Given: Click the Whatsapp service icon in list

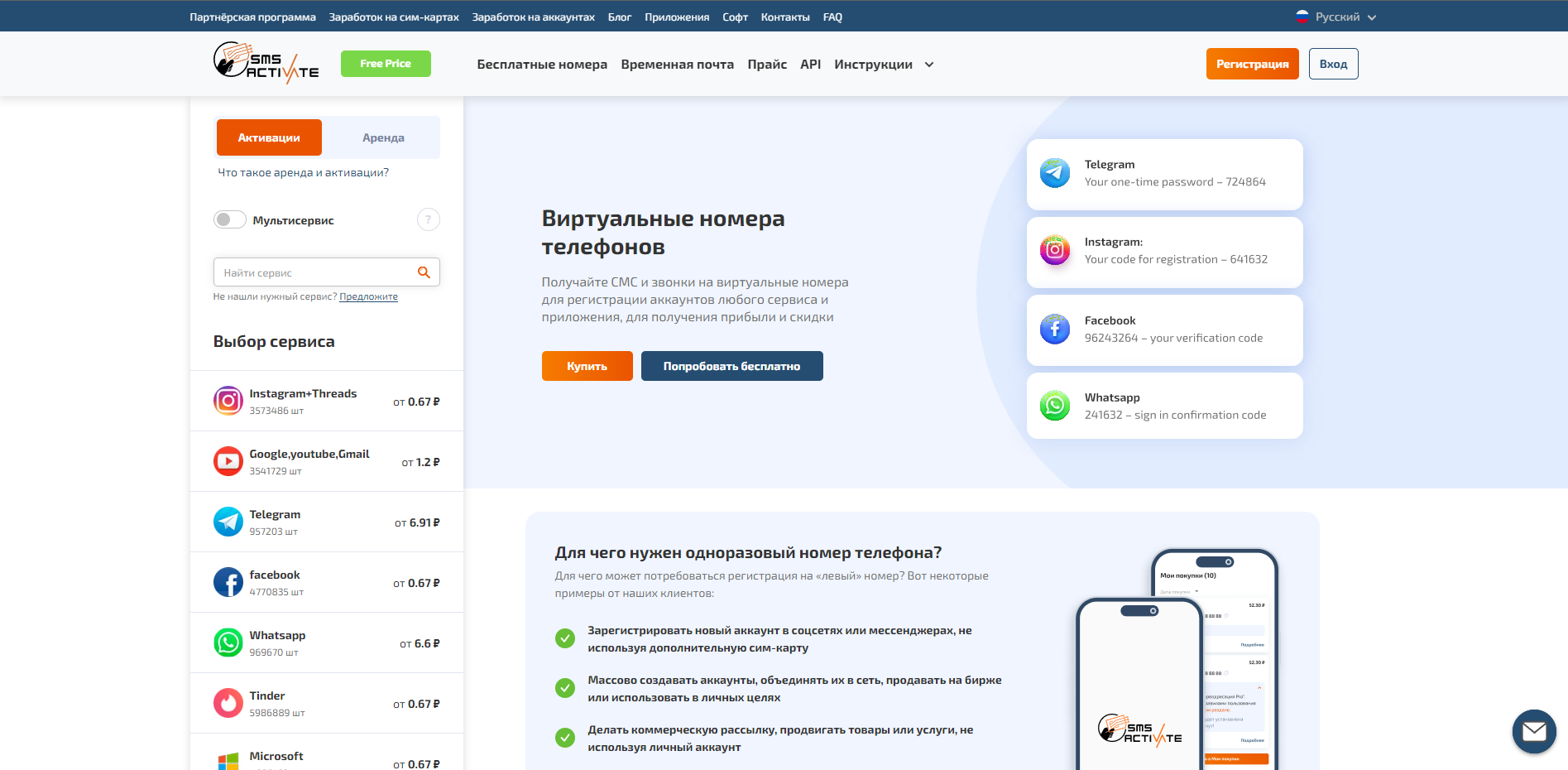Looking at the screenshot, I should pos(228,643).
